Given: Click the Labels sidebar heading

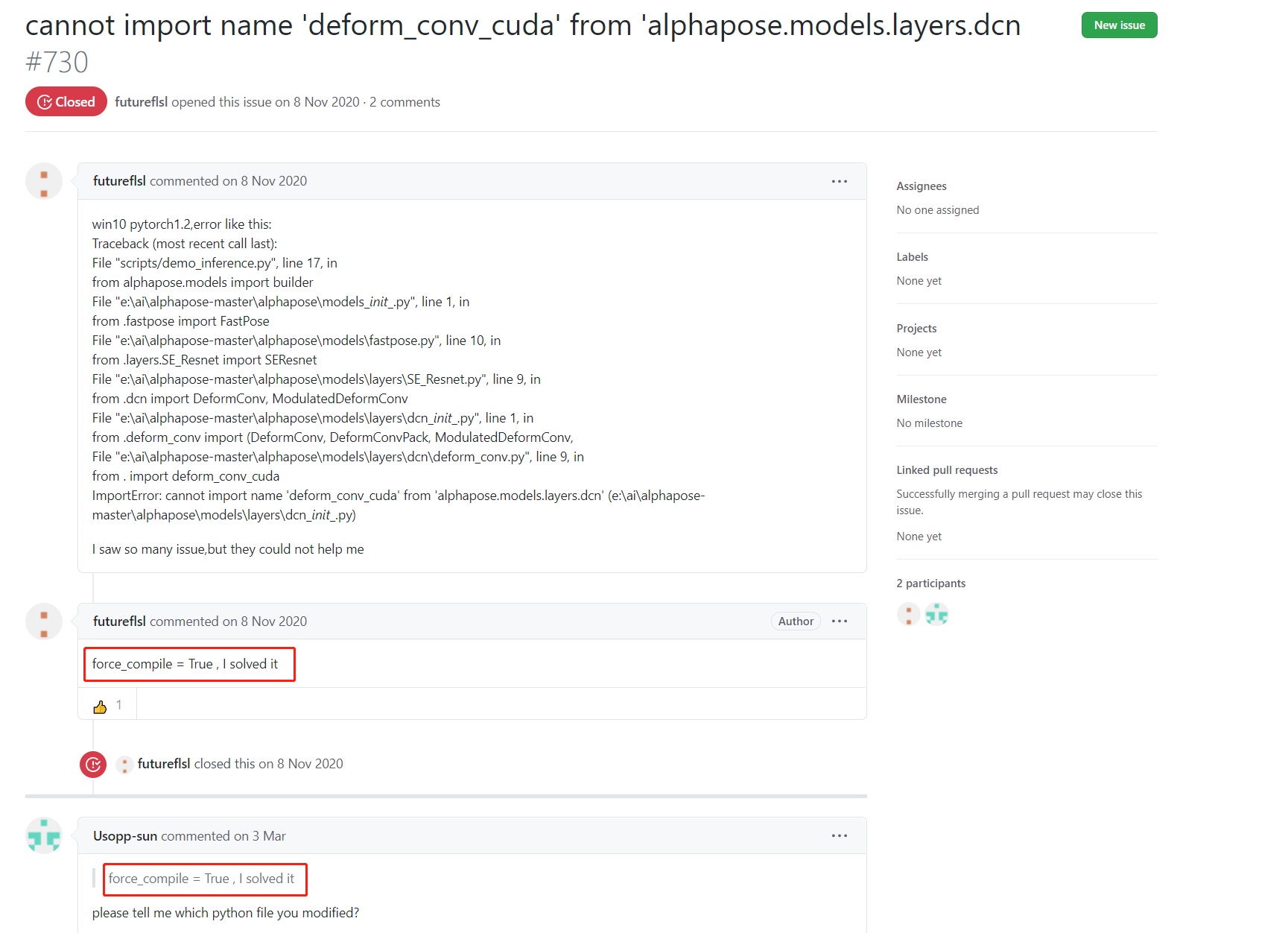Looking at the screenshot, I should point(912,257).
